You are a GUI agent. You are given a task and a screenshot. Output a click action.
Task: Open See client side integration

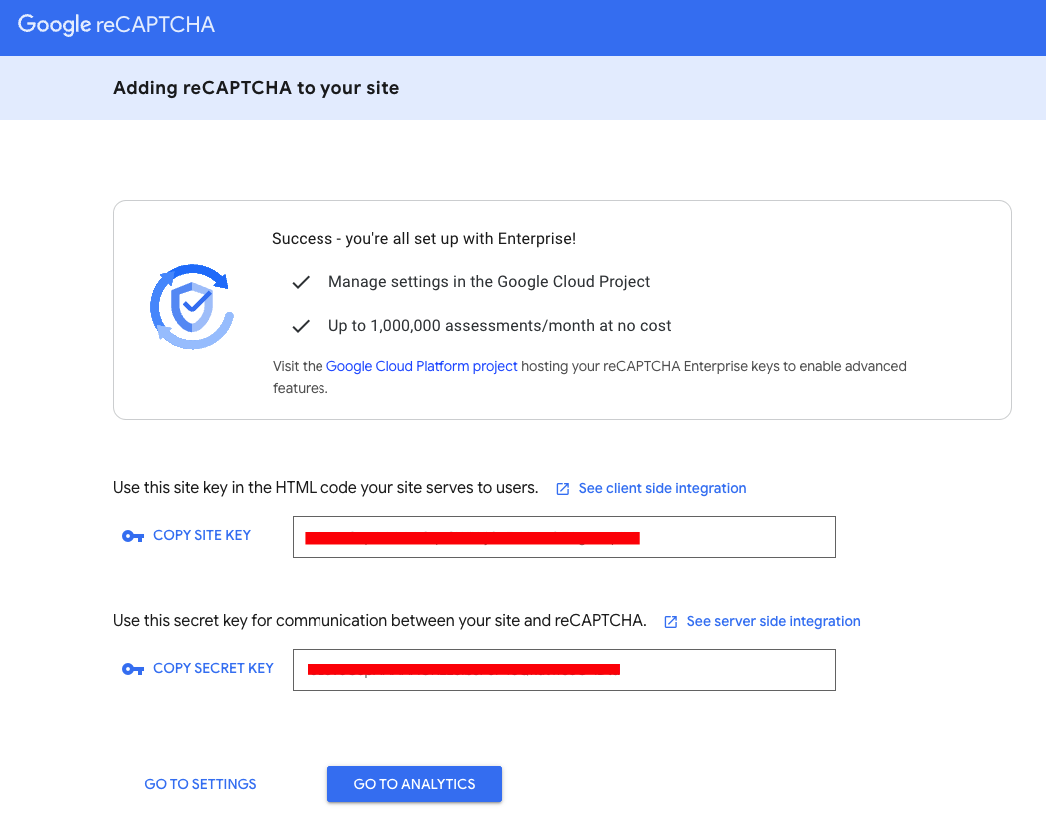pos(662,488)
